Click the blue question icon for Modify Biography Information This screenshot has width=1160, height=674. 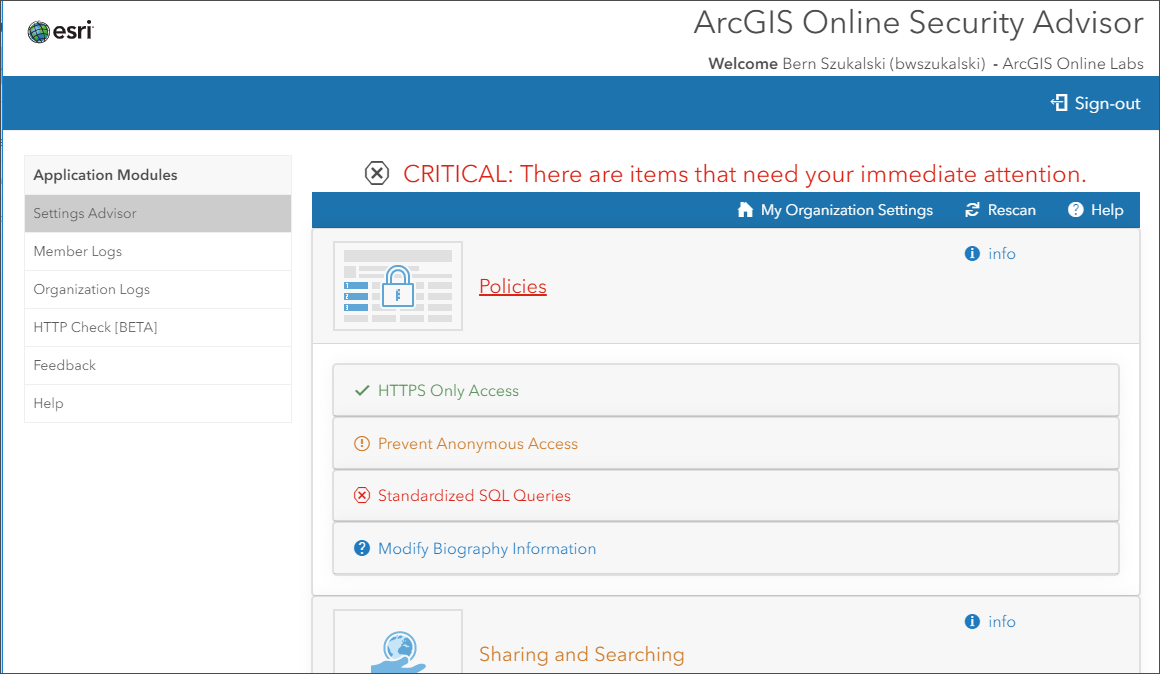[362, 548]
